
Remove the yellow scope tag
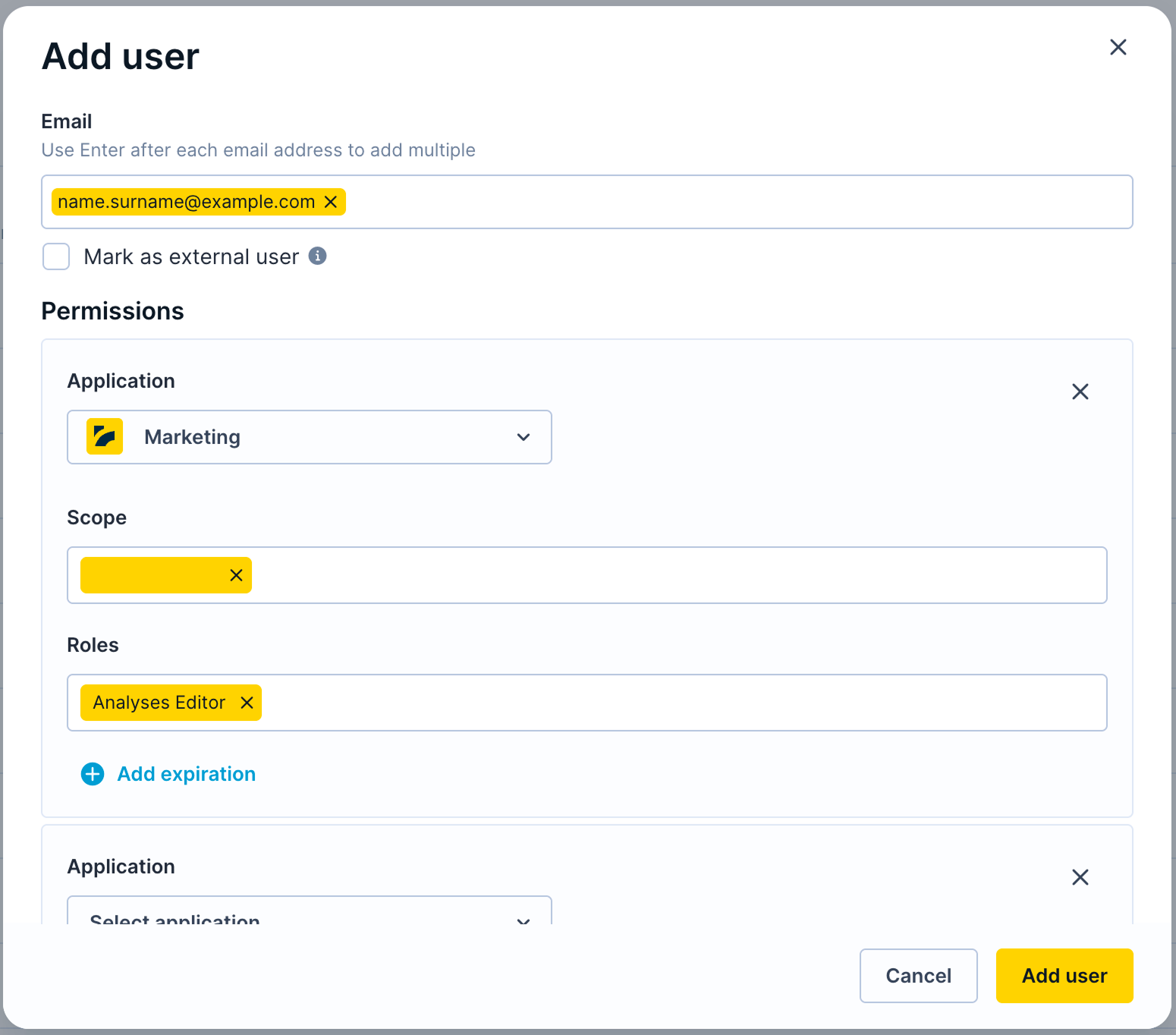(236, 575)
